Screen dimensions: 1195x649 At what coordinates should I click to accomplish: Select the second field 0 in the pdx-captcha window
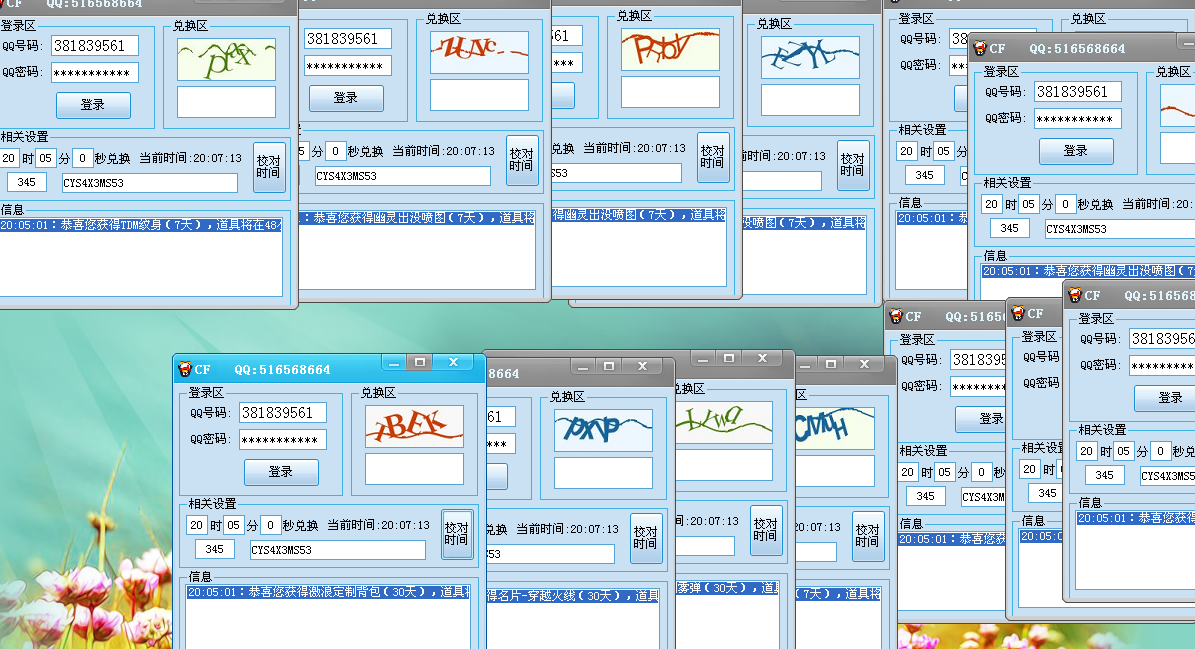(82, 158)
